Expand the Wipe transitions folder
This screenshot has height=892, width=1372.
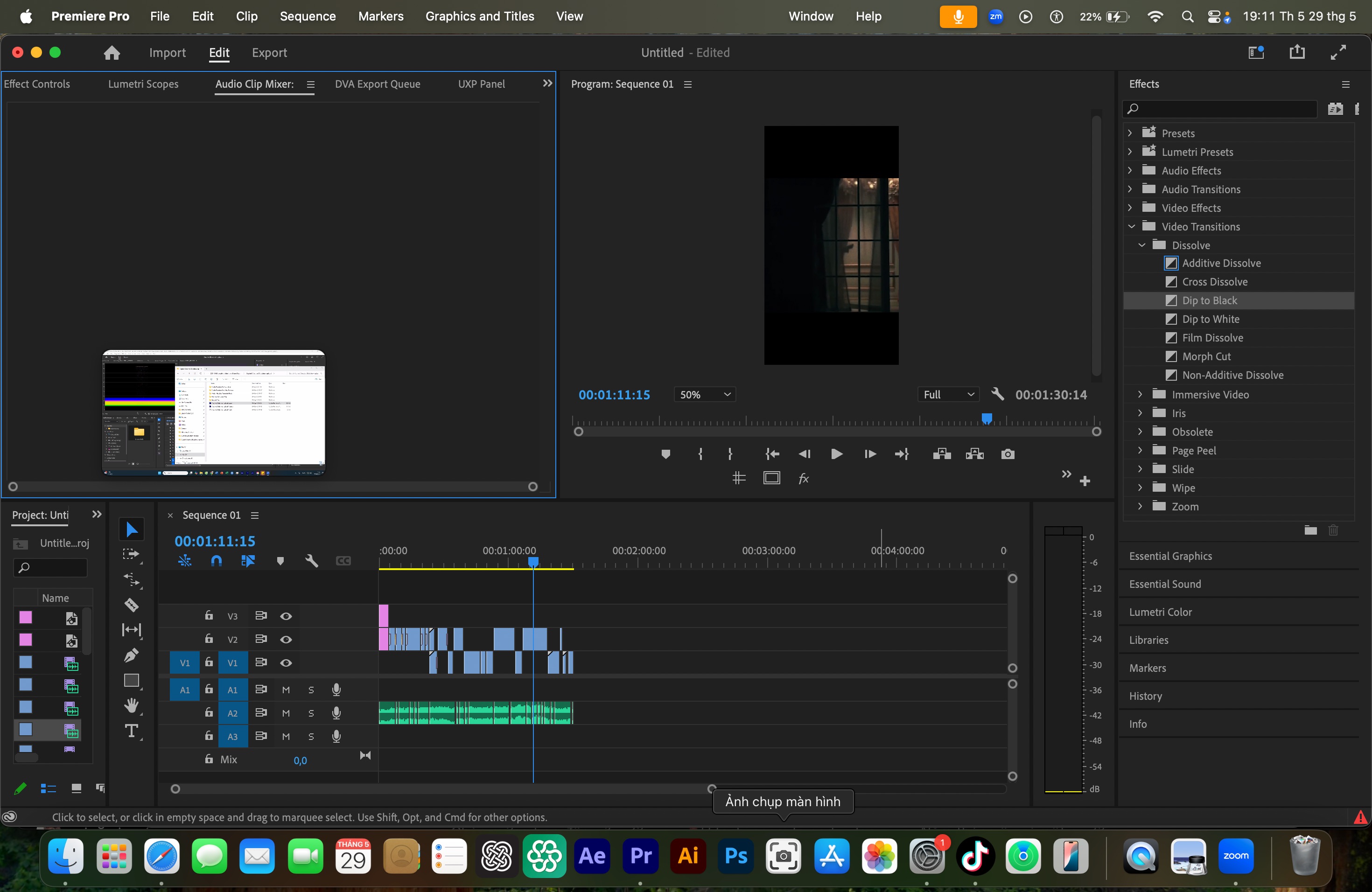coord(1140,488)
